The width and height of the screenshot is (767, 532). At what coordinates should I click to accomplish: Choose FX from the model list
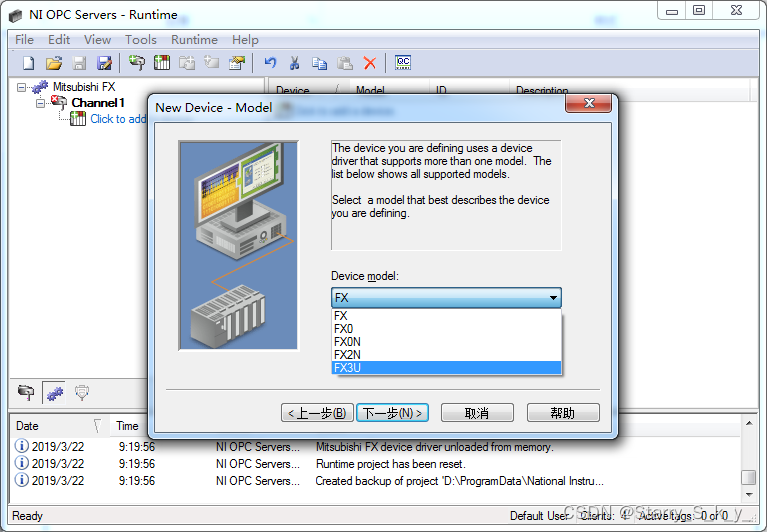coord(446,316)
